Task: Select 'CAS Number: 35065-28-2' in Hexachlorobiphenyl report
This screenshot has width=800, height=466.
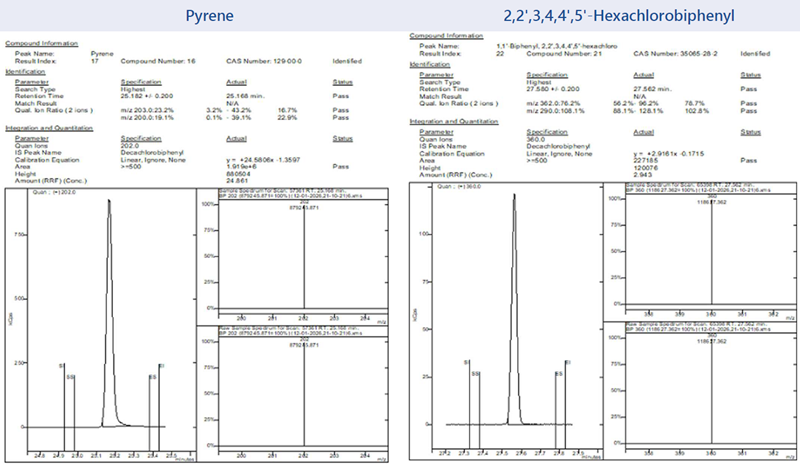Action: point(675,54)
